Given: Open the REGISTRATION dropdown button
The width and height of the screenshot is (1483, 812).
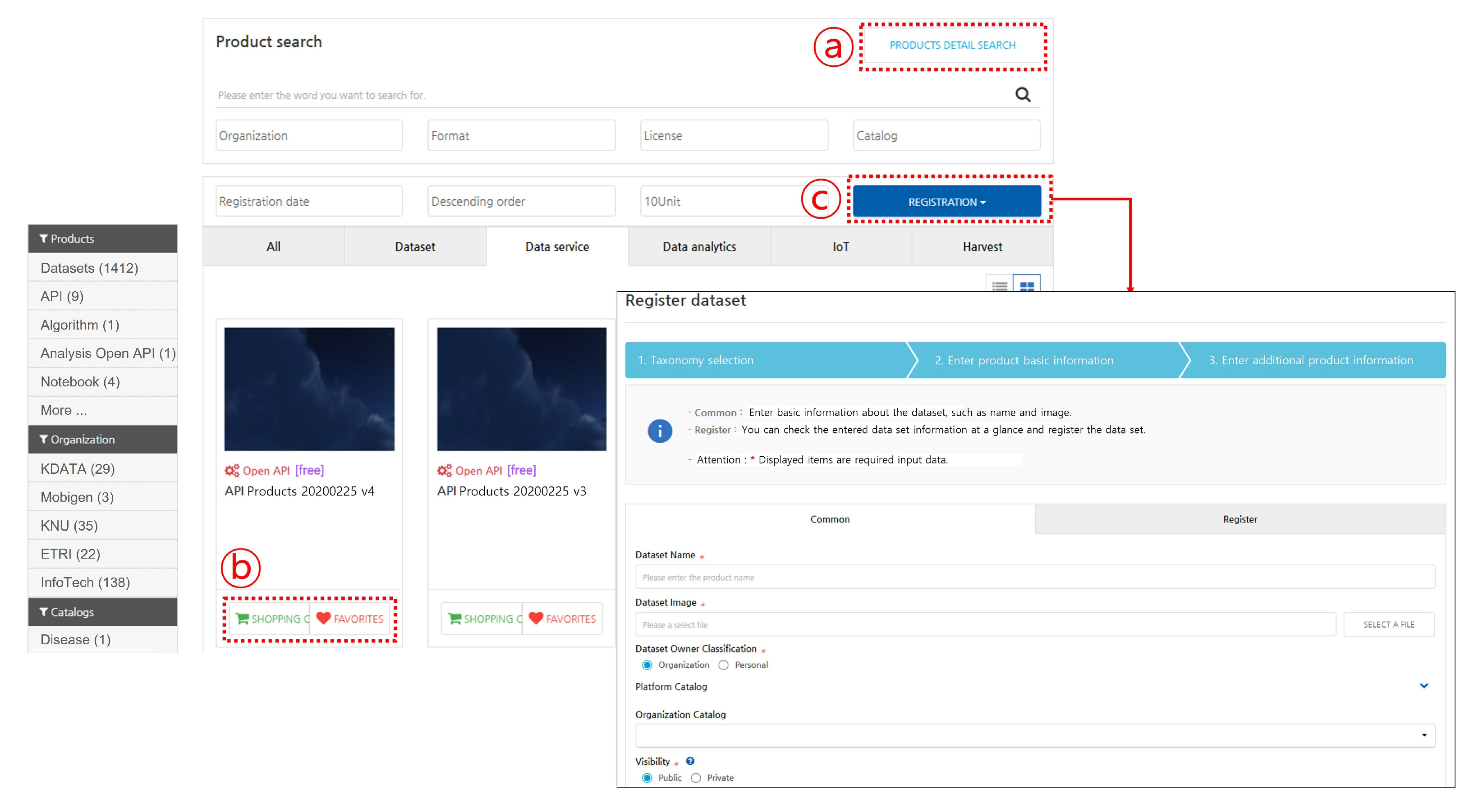Looking at the screenshot, I should coord(946,202).
